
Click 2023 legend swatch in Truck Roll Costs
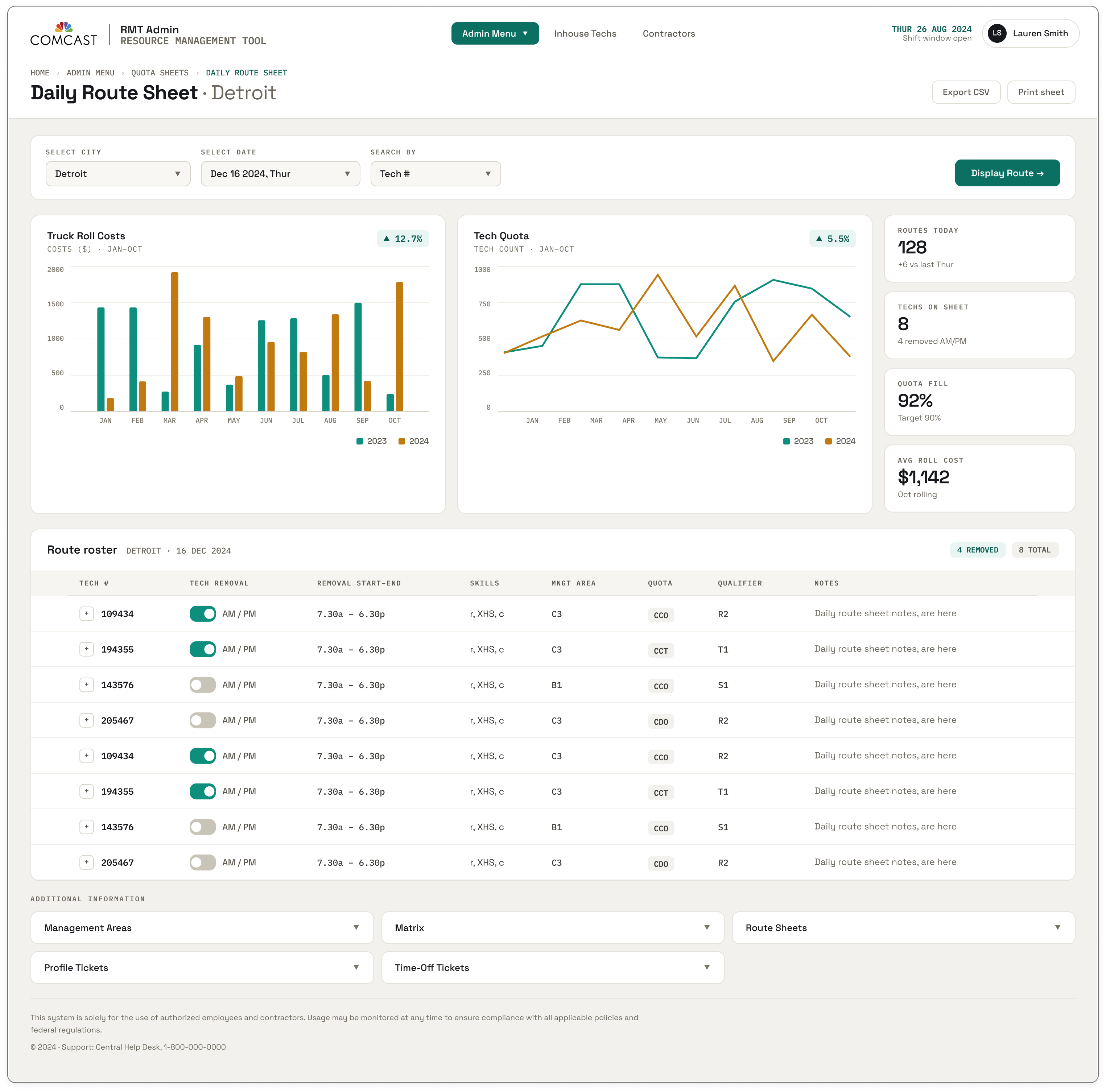point(359,441)
